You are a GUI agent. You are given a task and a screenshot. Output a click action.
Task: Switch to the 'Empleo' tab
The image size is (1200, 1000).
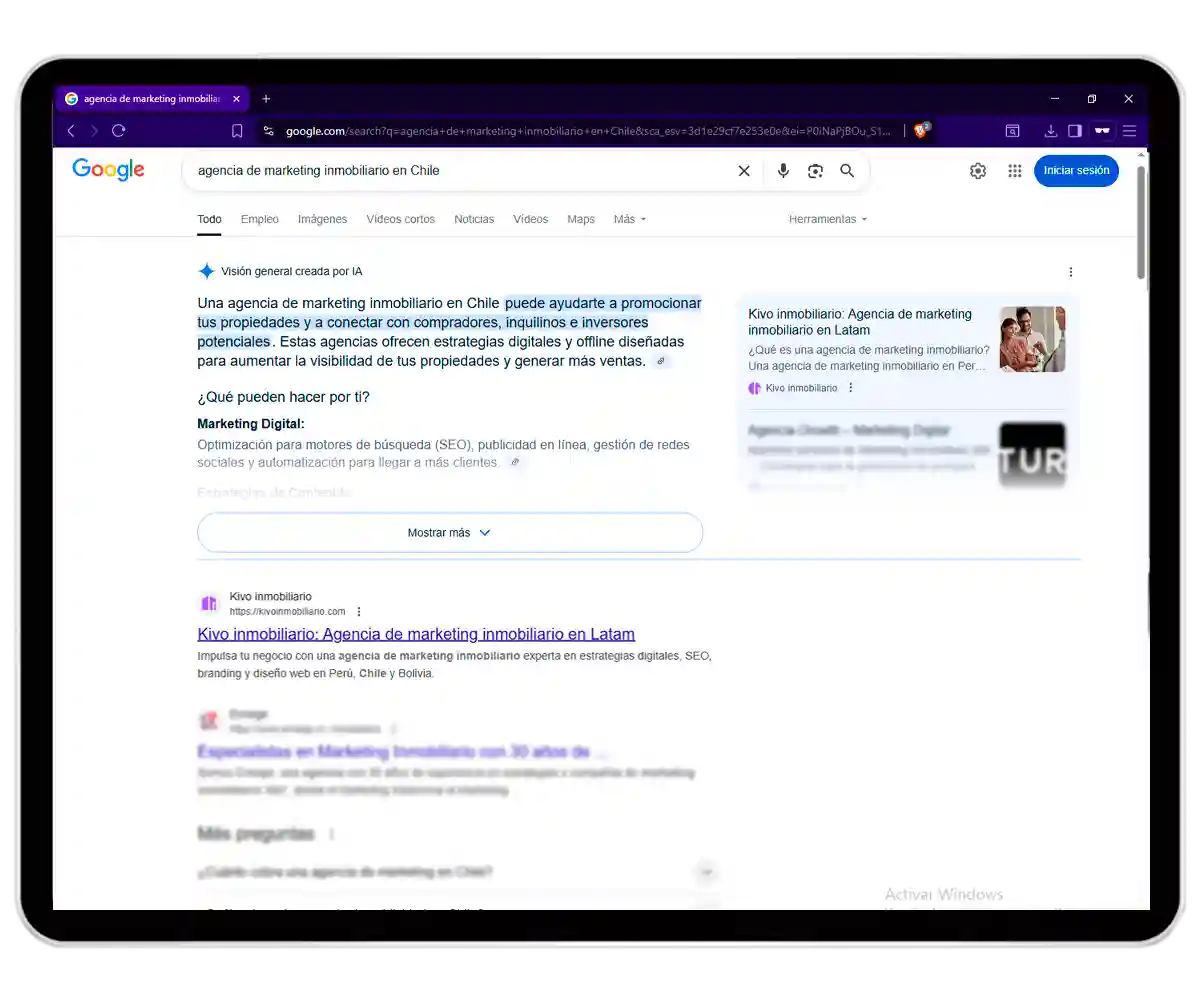pyautogui.click(x=260, y=219)
